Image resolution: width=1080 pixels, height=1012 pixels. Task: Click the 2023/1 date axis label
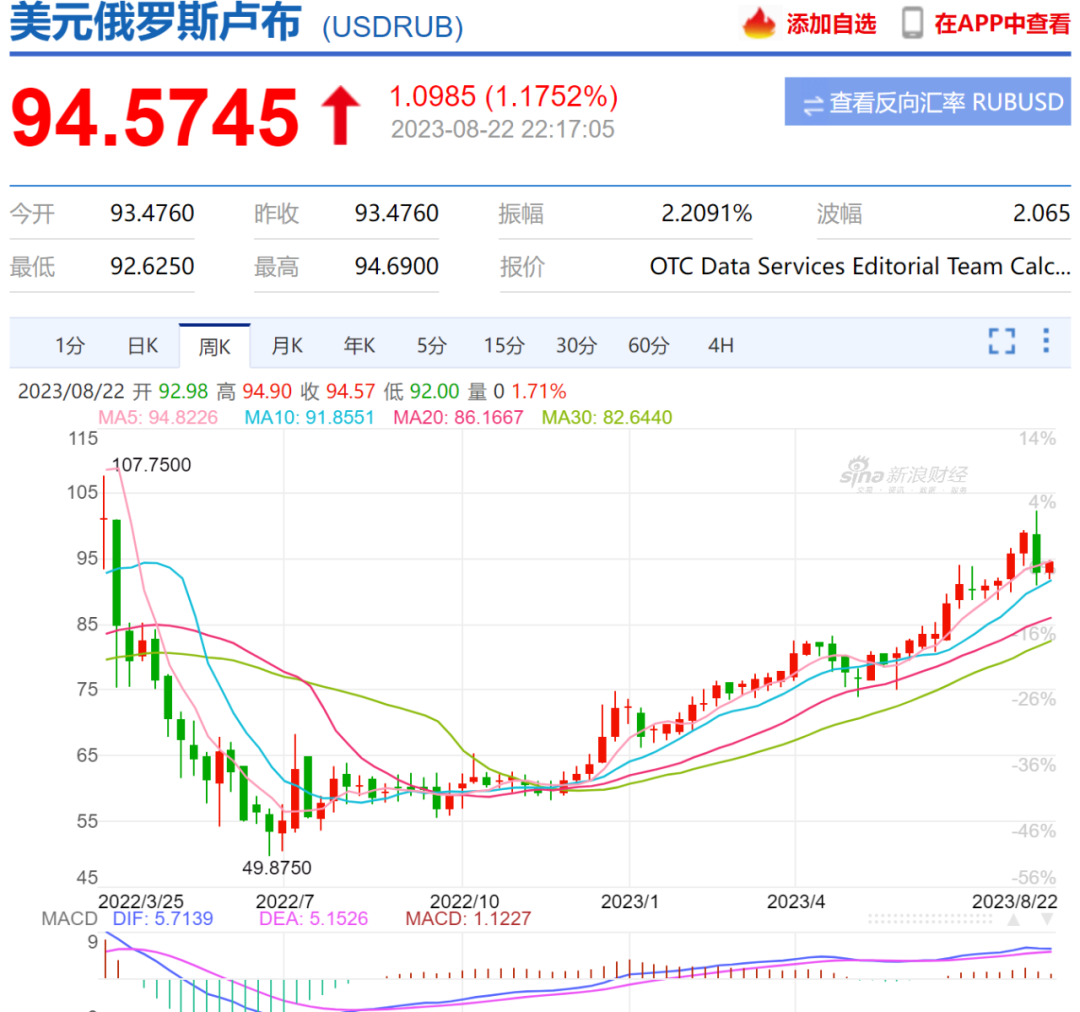(x=630, y=902)
